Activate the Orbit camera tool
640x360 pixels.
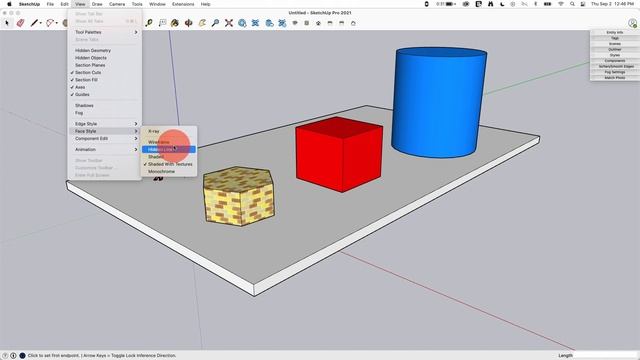click(x=189, y=23)
